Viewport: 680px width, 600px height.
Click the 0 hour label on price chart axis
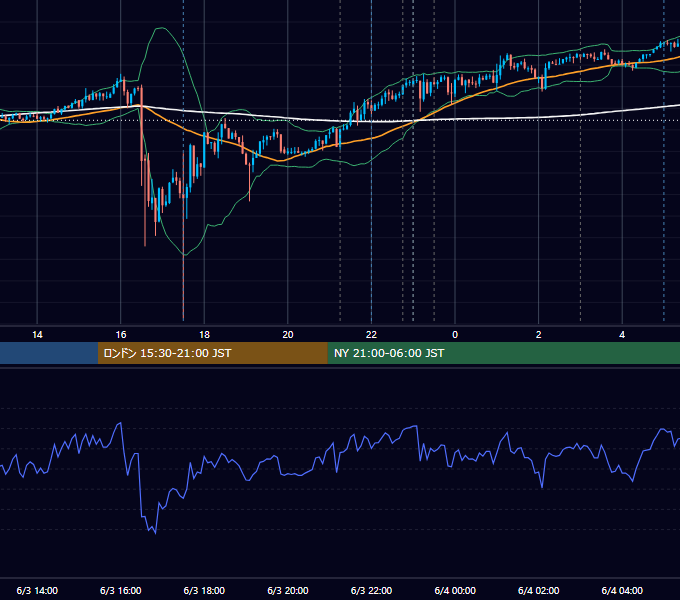click(x=455, y=335)
